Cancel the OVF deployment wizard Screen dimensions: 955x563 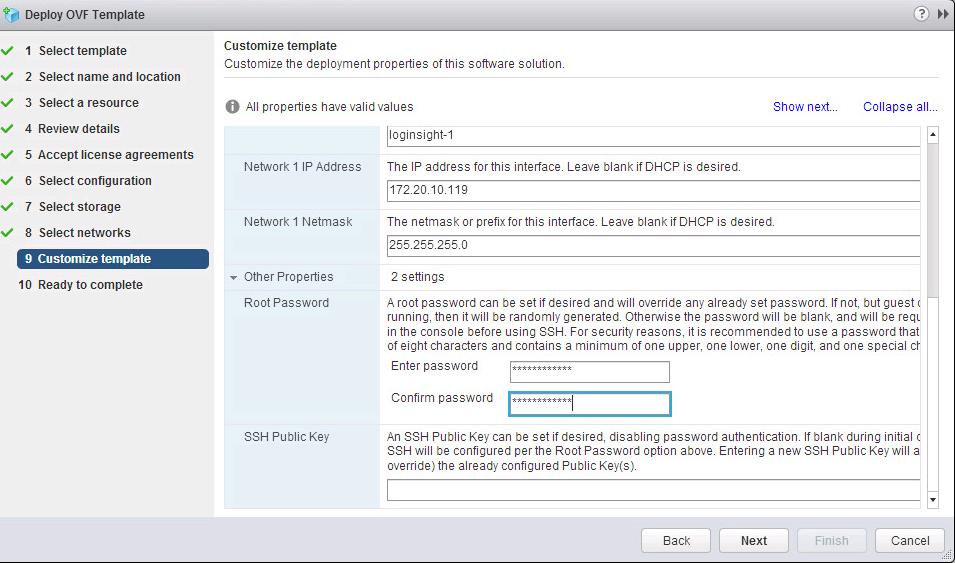coord(909,540)
